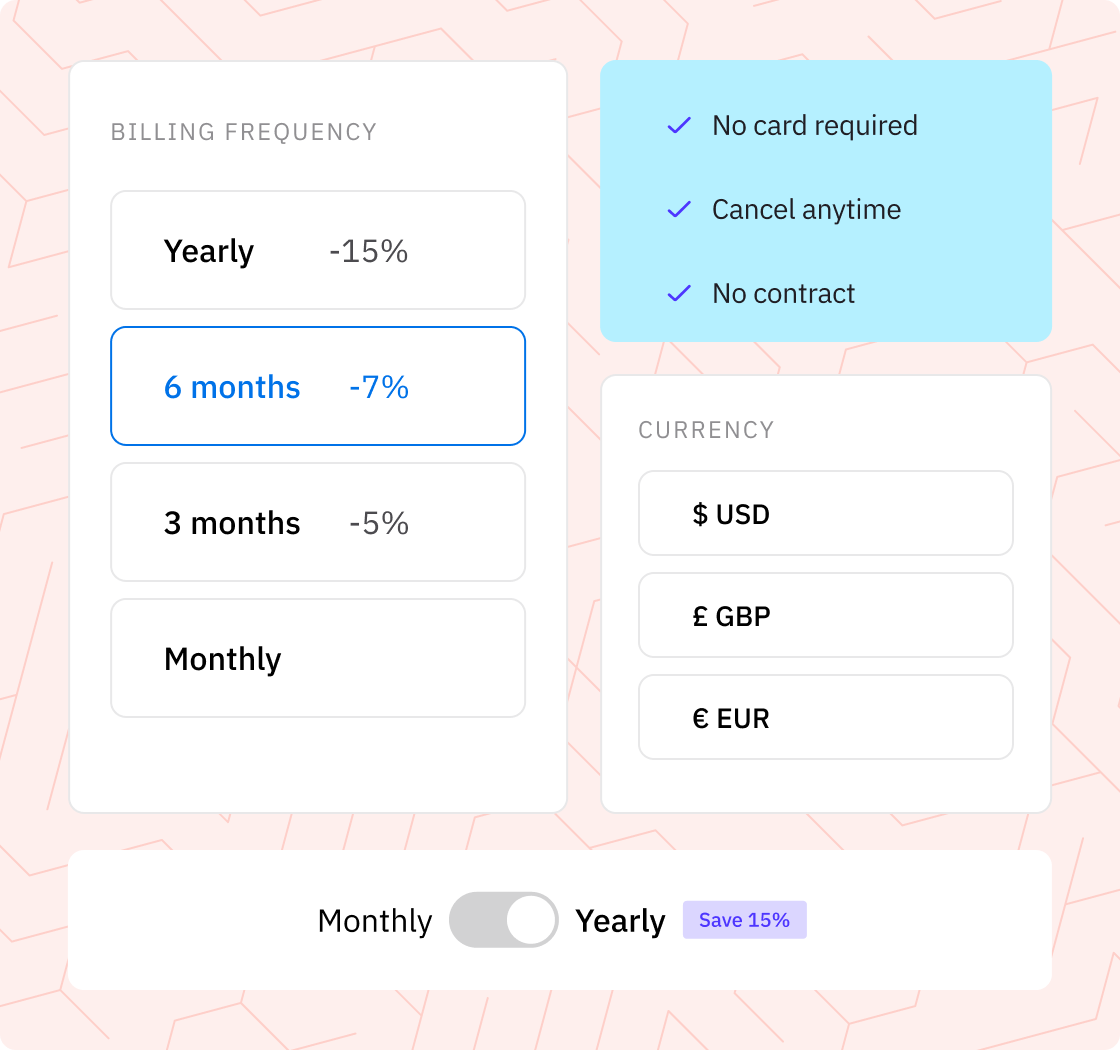Toggle billing from Yearly to Monthly
The height and width of the screenshot is (1050, 1120).
point(504,919)
